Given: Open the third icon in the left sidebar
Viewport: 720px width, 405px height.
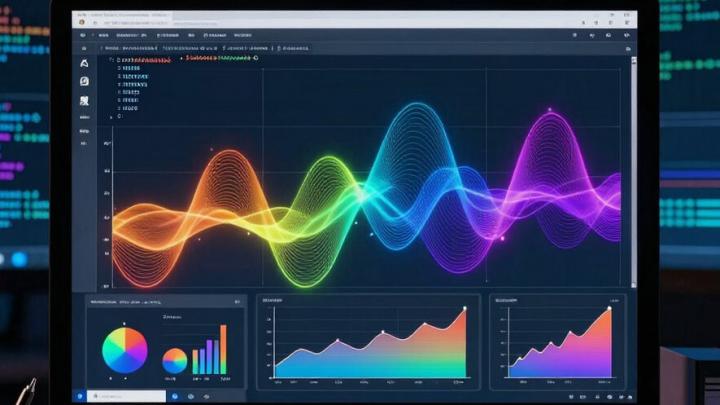Looking at the screenshot, I should click(84, 100).
